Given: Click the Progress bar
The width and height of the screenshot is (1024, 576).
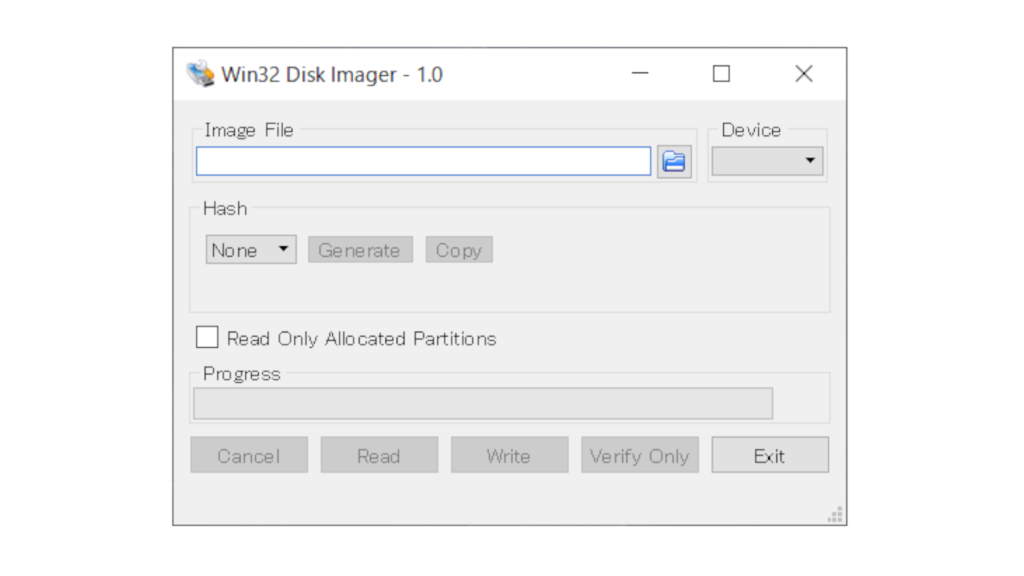Looking at the screenshot, I should [483, 402].
